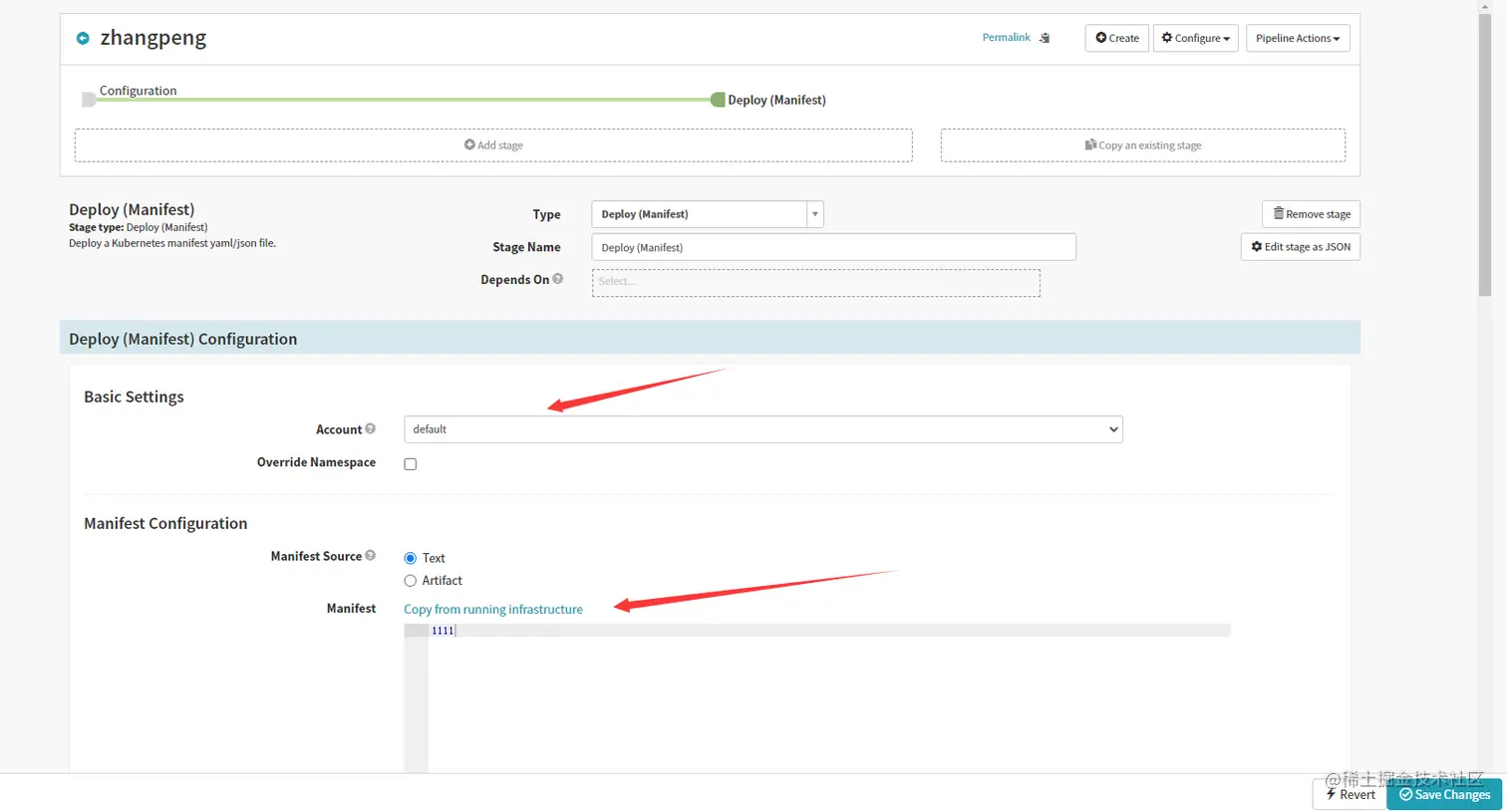1507x812 pixels.
Task: Click the Revert button
Action: point(1350,794)
